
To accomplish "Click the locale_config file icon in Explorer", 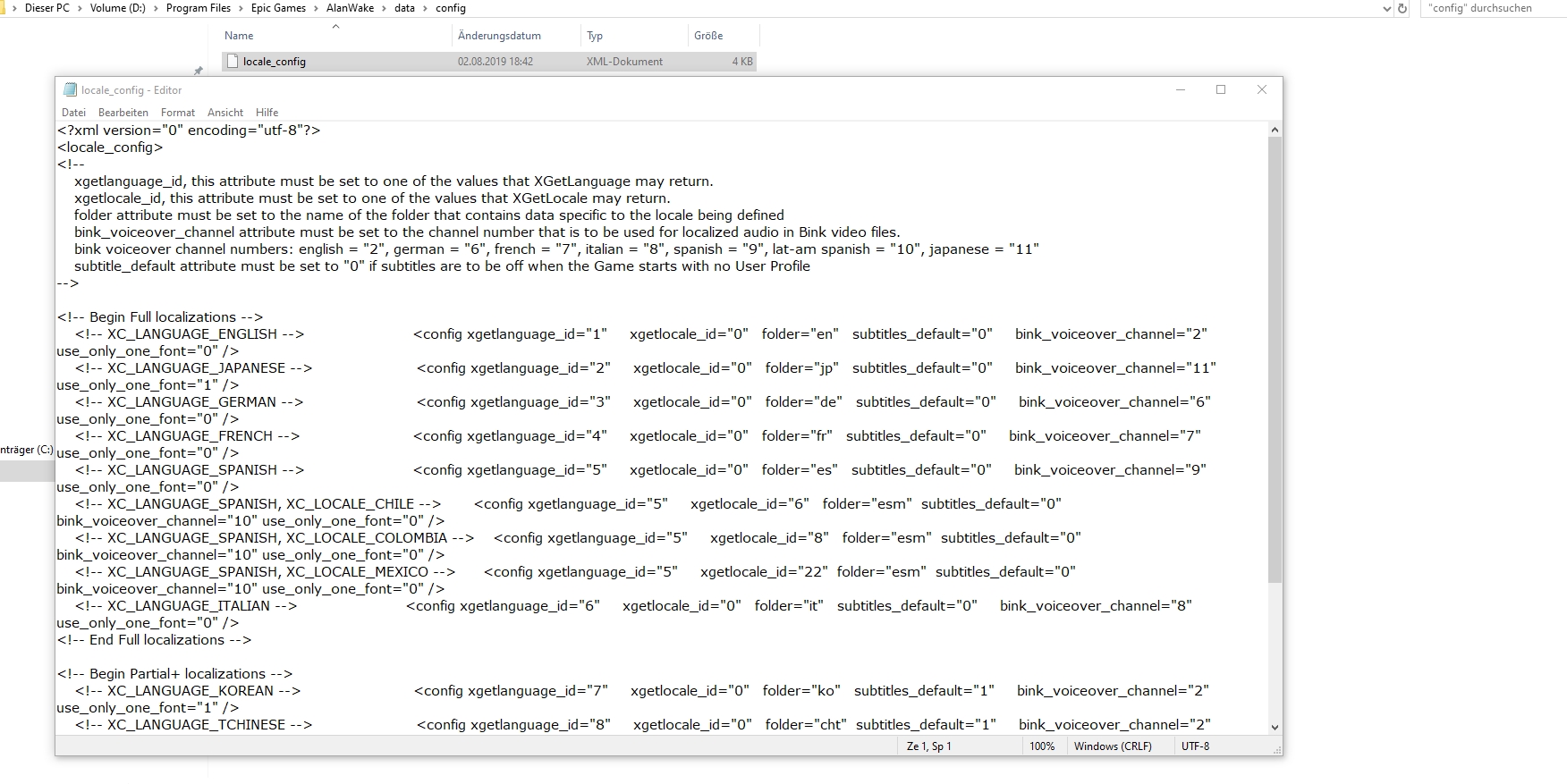I will (x=233, y=62).
